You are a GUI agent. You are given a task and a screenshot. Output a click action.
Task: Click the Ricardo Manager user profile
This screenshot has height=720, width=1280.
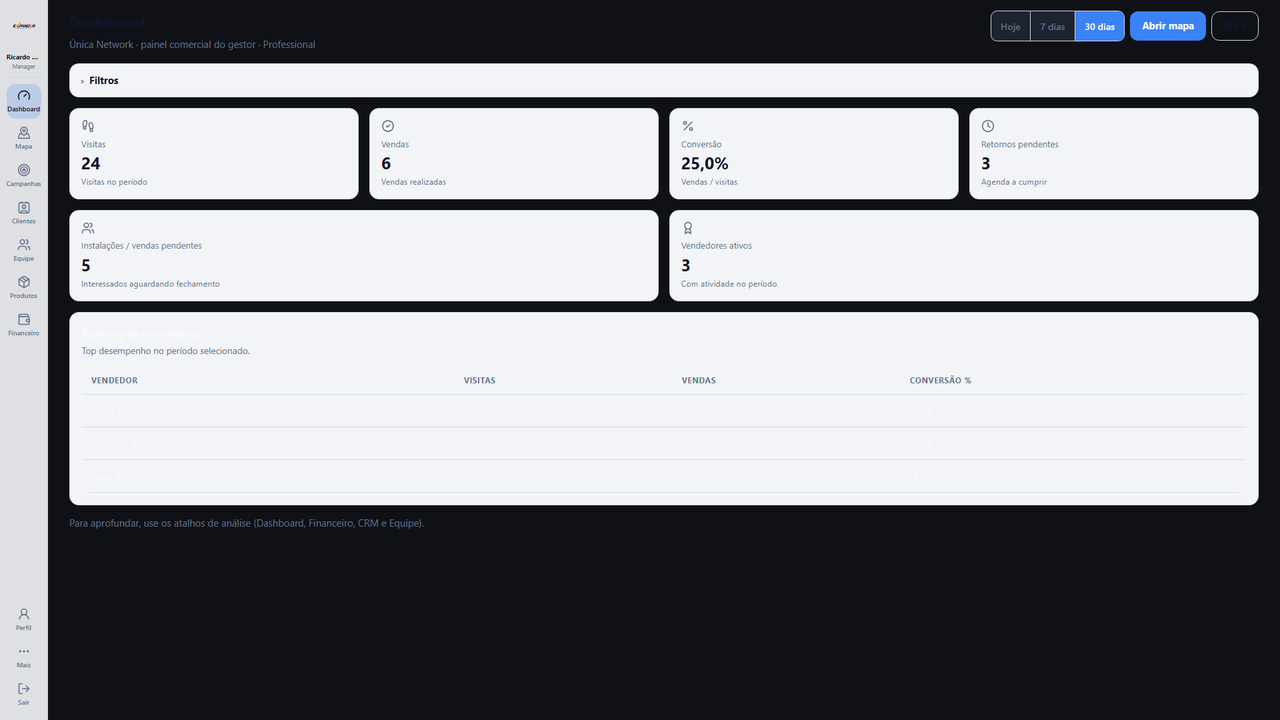(x=24, y=61)
